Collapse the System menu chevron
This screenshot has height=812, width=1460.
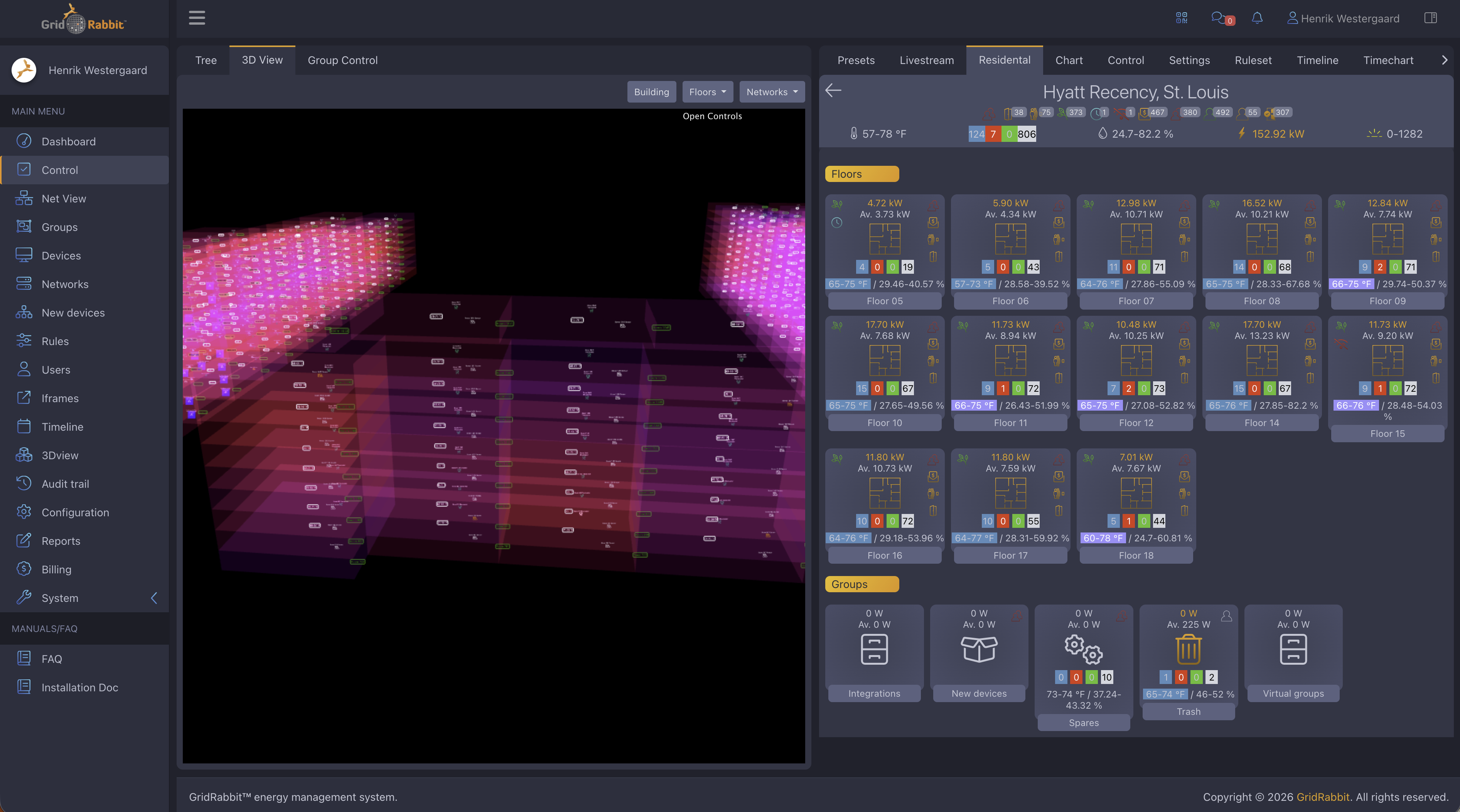pyautogui.click(x=153, y=598)
